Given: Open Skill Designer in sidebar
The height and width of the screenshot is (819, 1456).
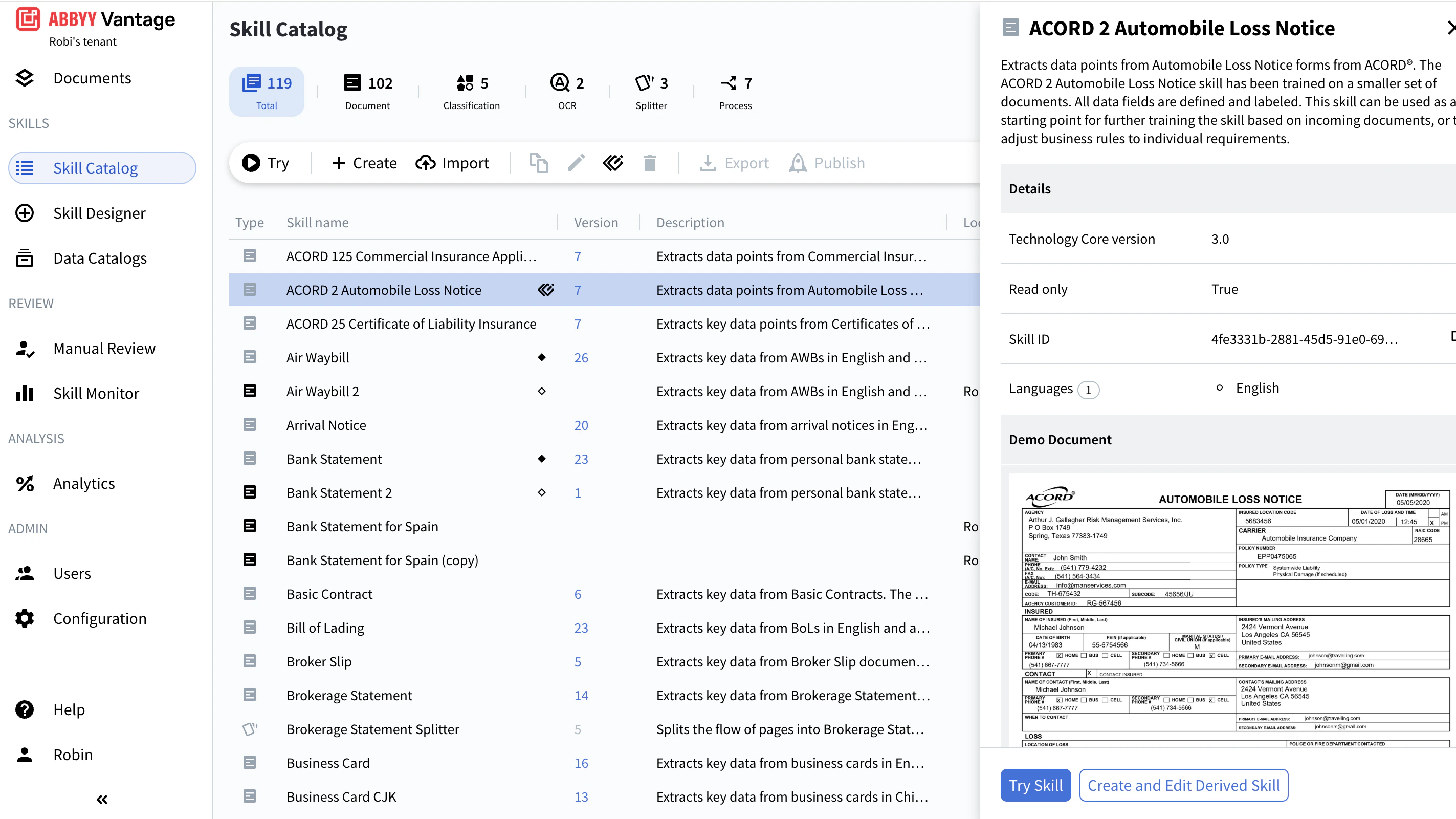Looking at the screenshot, I should tap(99, 213).
